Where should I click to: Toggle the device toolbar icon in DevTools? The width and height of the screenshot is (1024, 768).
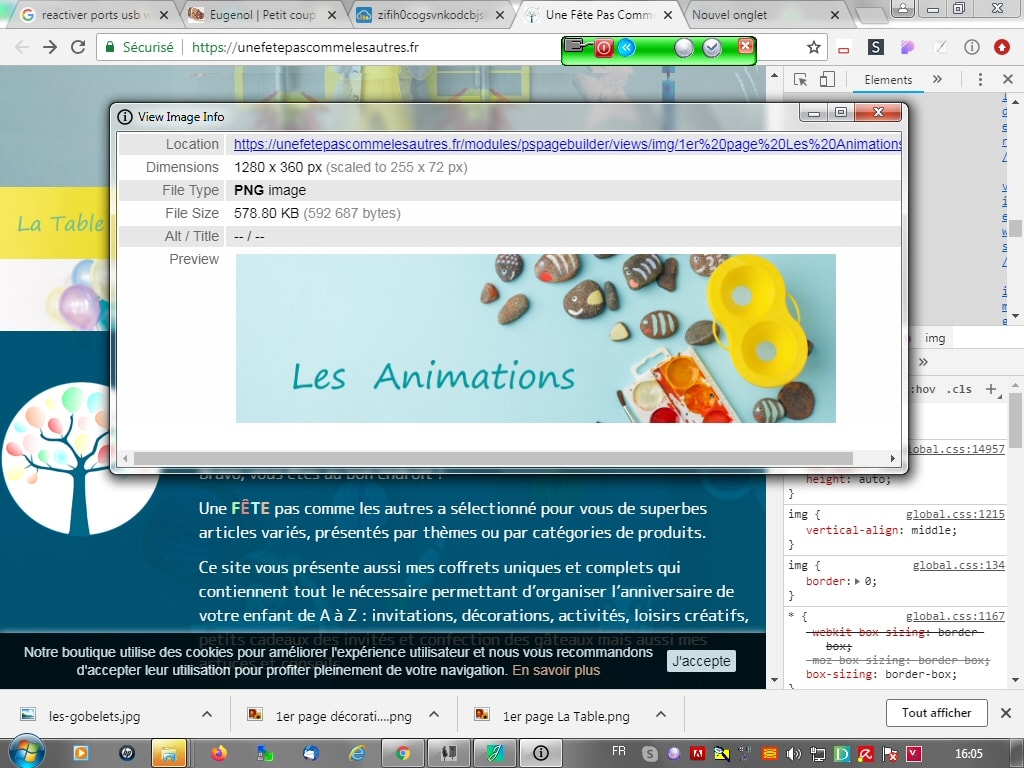(x=827, y=80)
